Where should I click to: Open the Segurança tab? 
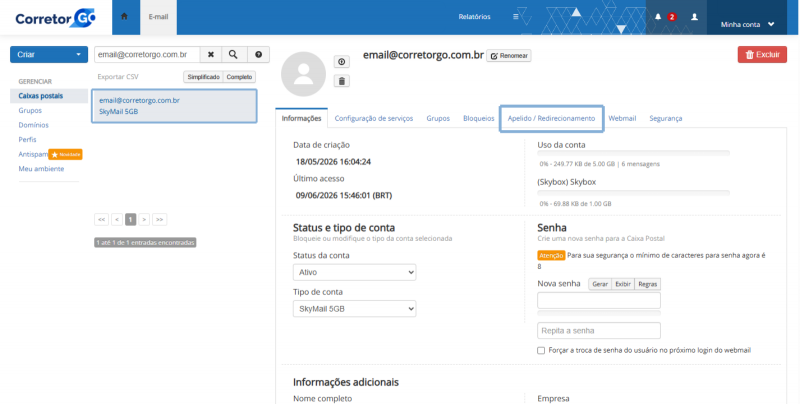665,118
